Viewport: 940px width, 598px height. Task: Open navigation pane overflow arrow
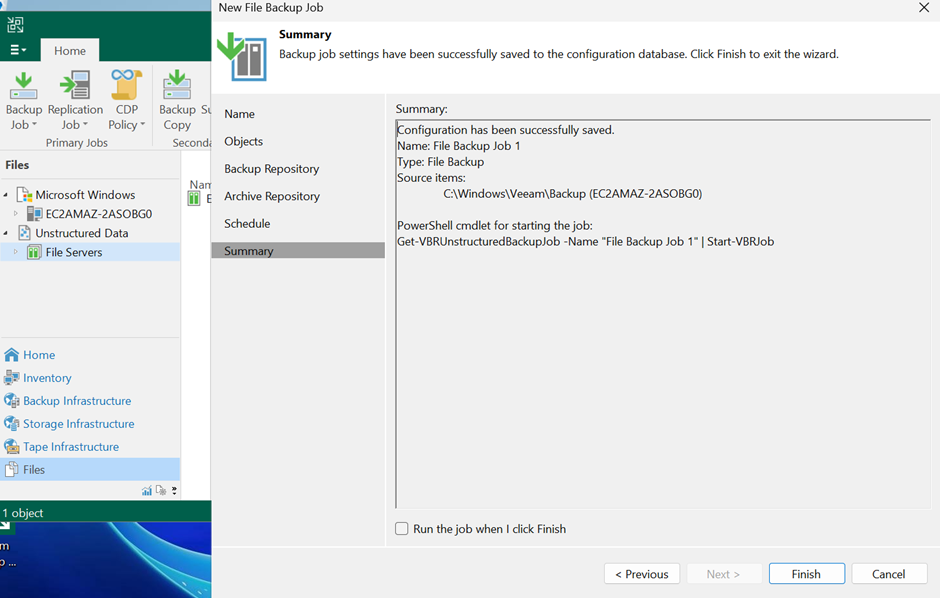[174, 491]
